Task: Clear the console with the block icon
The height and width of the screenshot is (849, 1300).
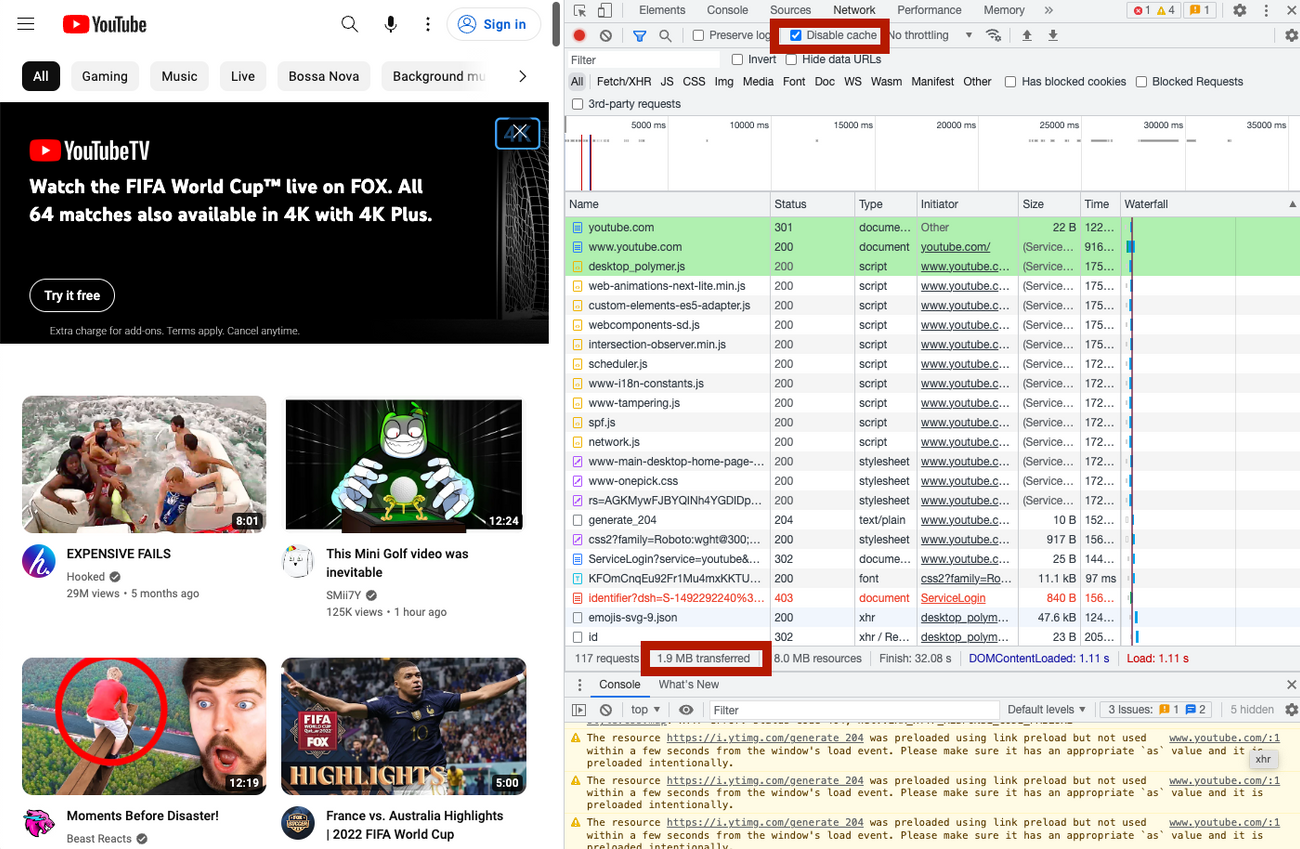Action: pos(605,710)
